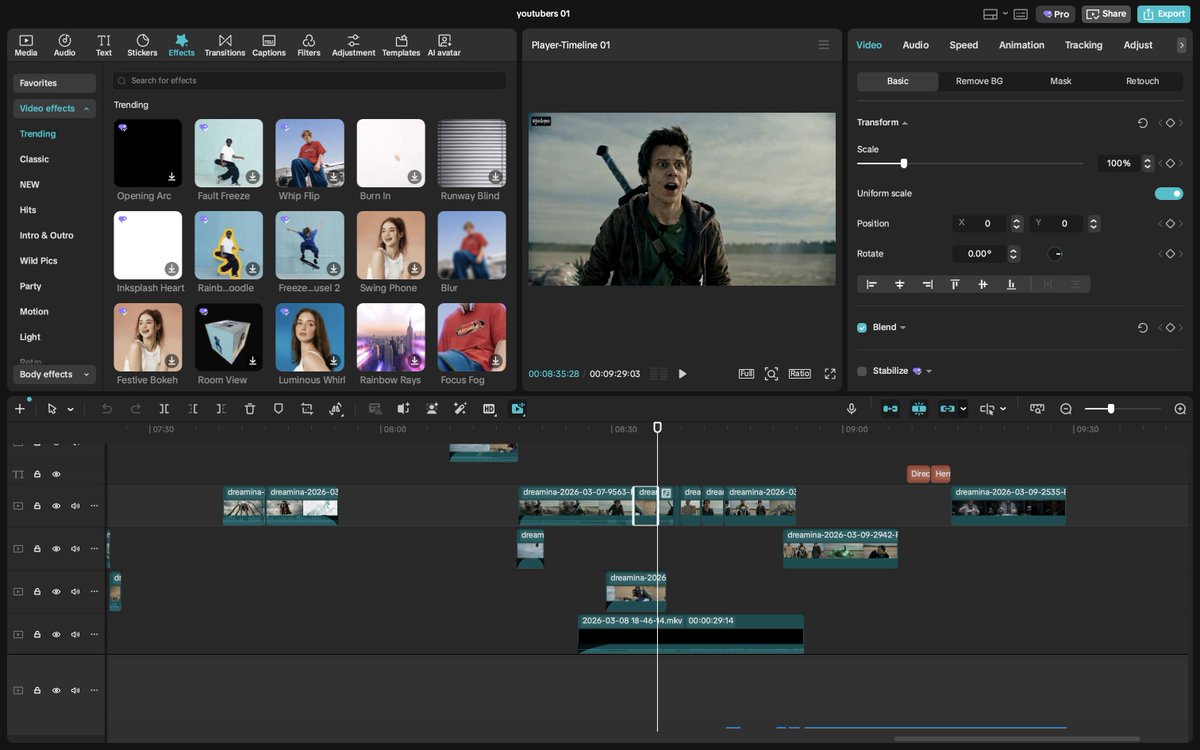Click the microphone record voiceover icon
Screen dimensions: 1200x750
point(851,409)
